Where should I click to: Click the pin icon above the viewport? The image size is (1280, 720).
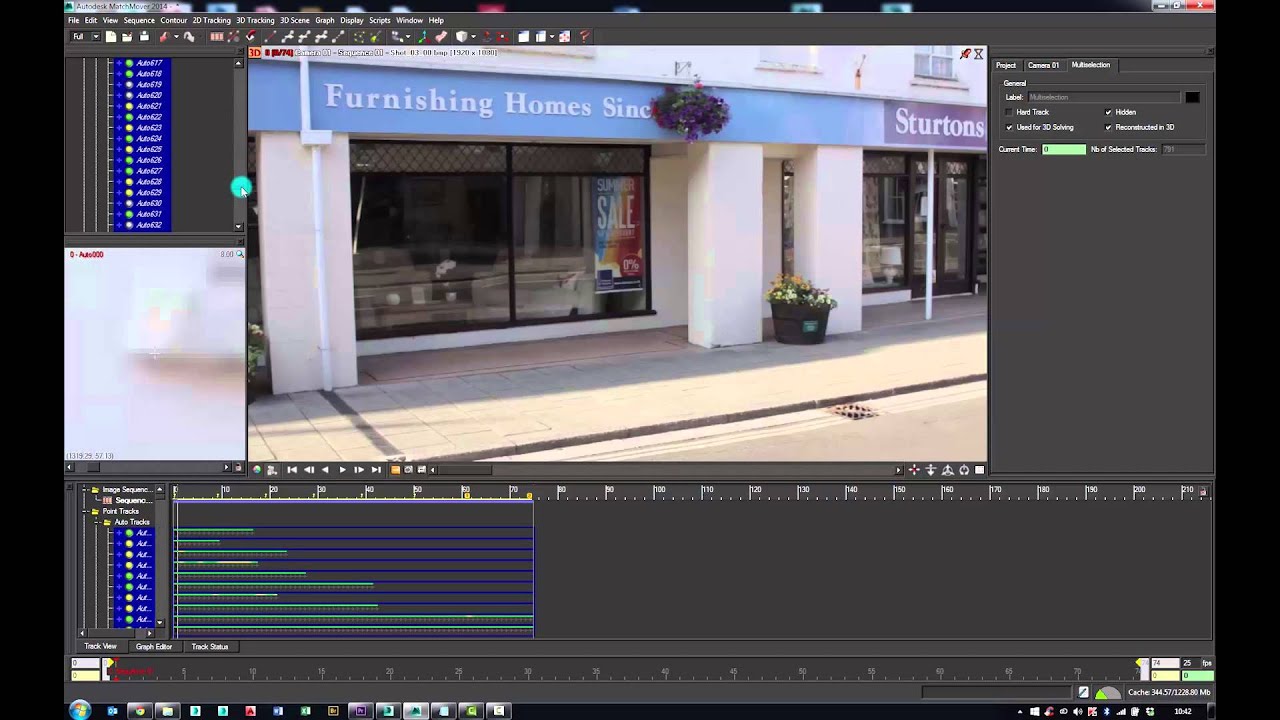pos(965,54)
